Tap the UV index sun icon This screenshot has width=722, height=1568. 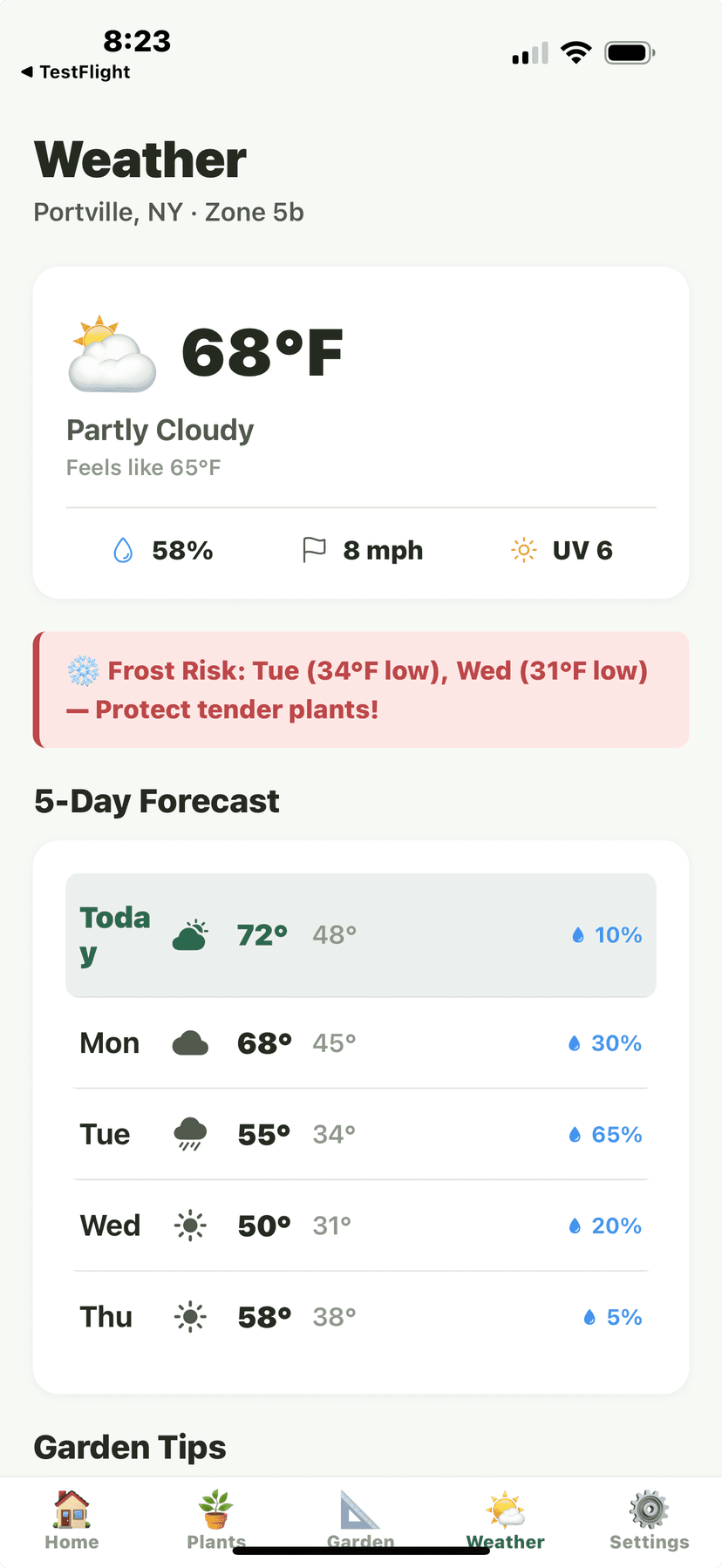(523, 551)
